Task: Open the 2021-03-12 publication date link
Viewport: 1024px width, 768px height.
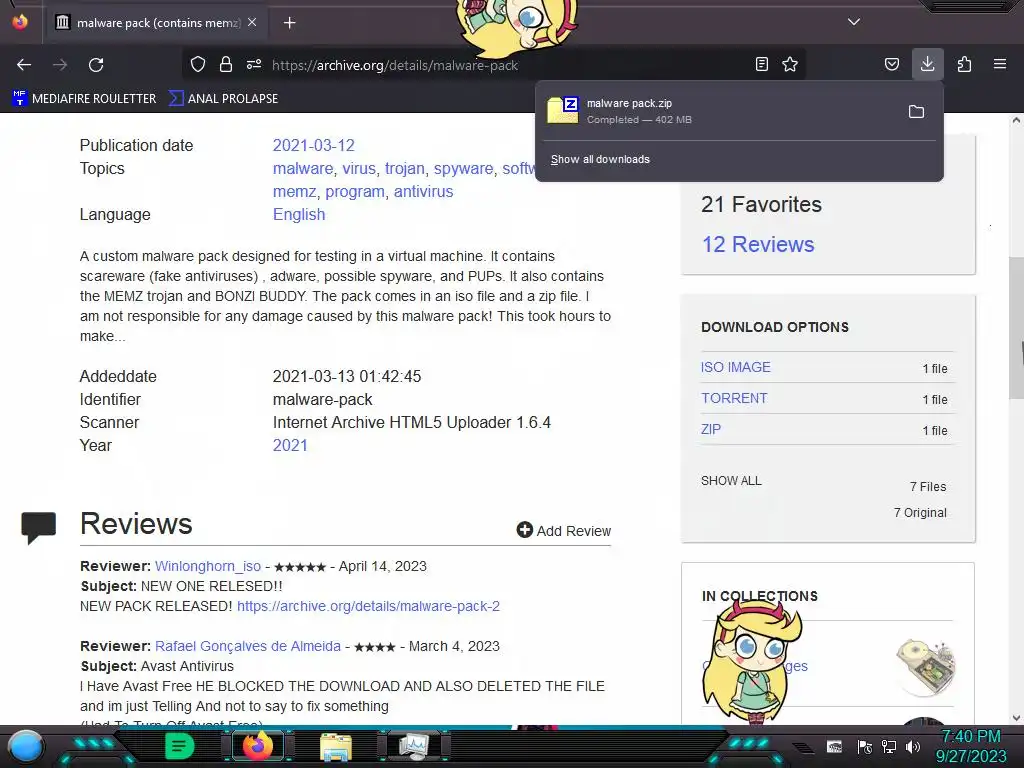Action: 313,146
